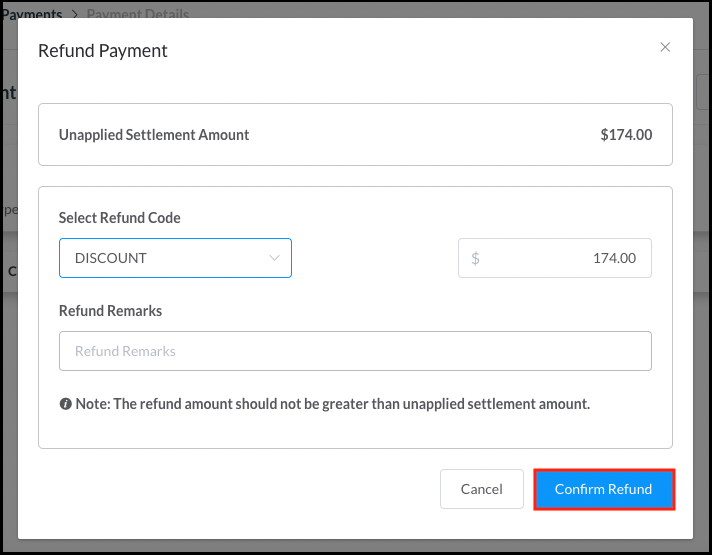
Task: Click the chevron arrow in refund code dropdown
Action: coord(275,258)
